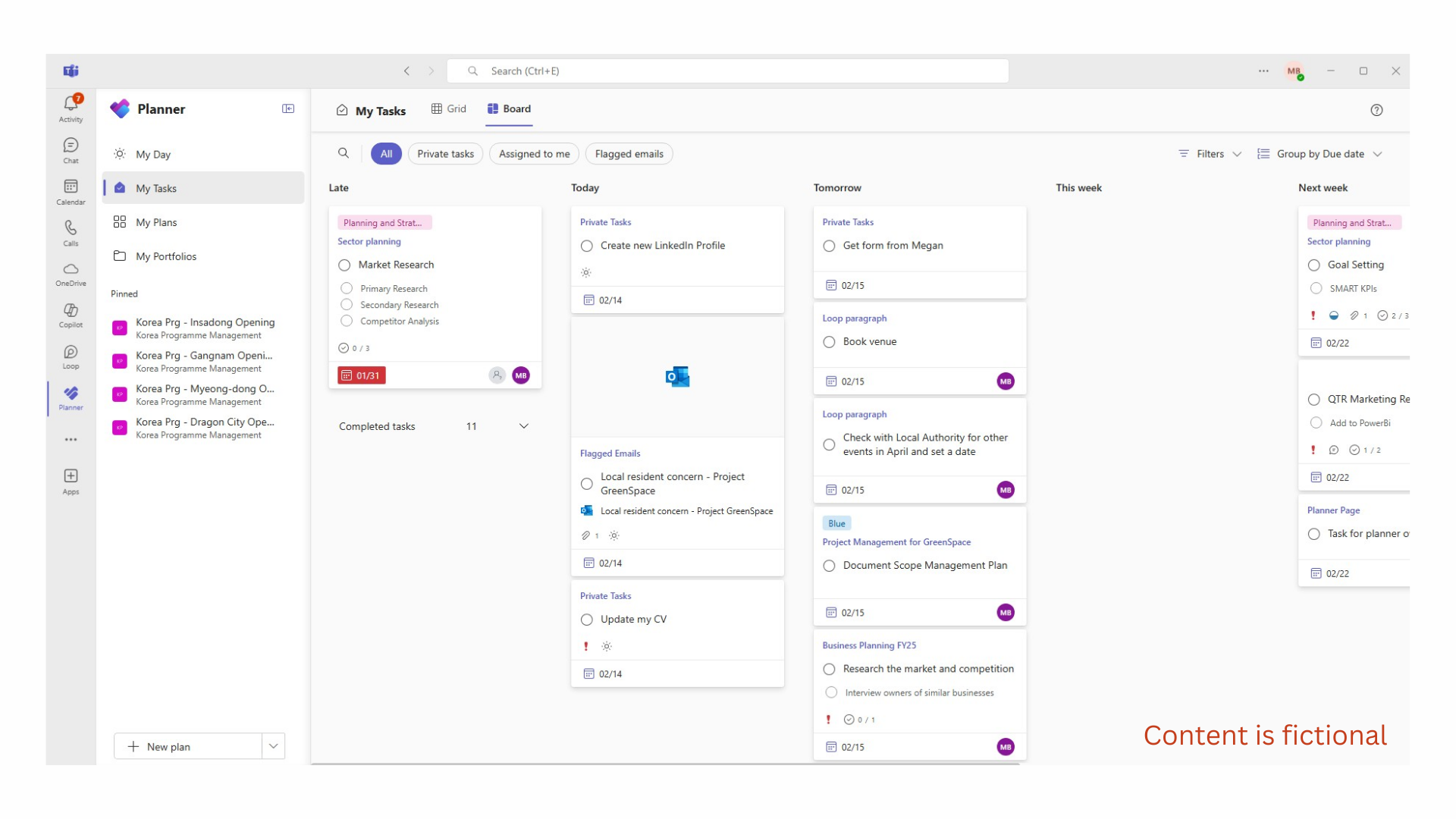Check off Book venue task

coord(829,342)
